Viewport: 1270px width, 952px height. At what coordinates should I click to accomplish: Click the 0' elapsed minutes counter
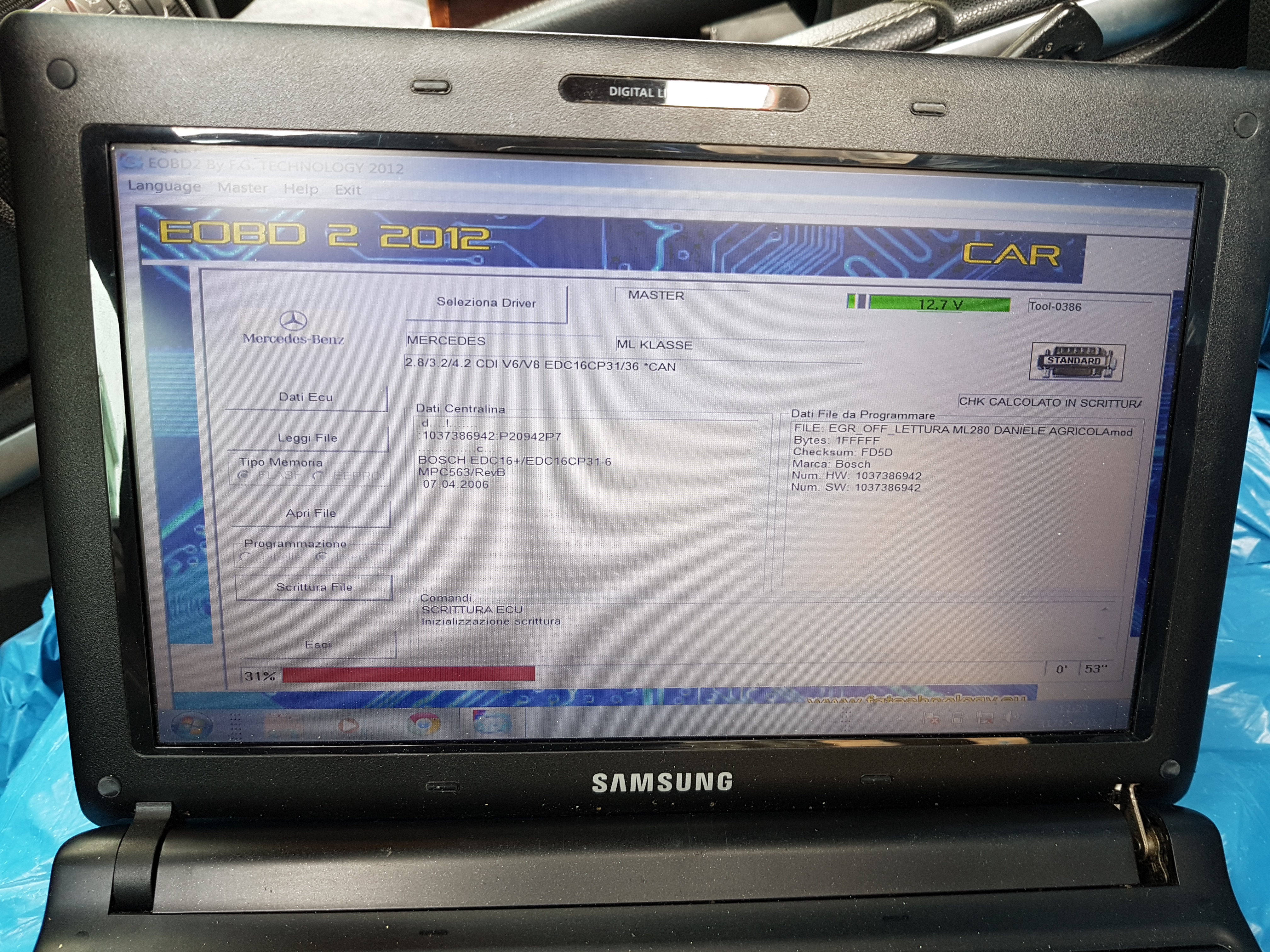[1061, 669]
